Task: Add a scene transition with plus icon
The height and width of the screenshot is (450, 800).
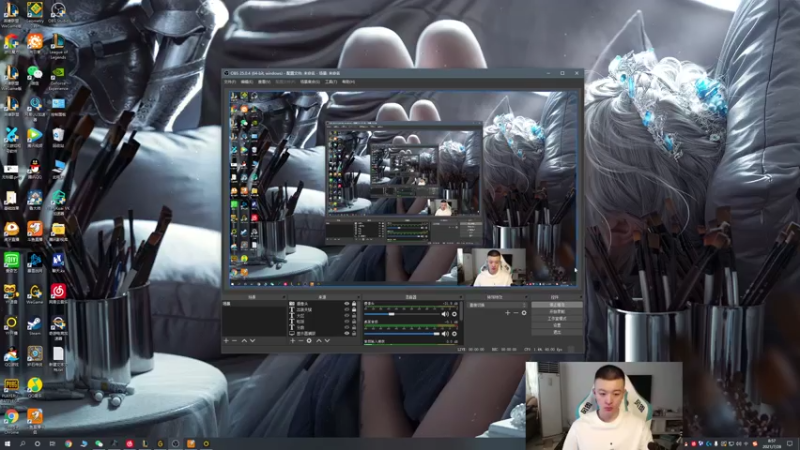Action: [508, 313]
